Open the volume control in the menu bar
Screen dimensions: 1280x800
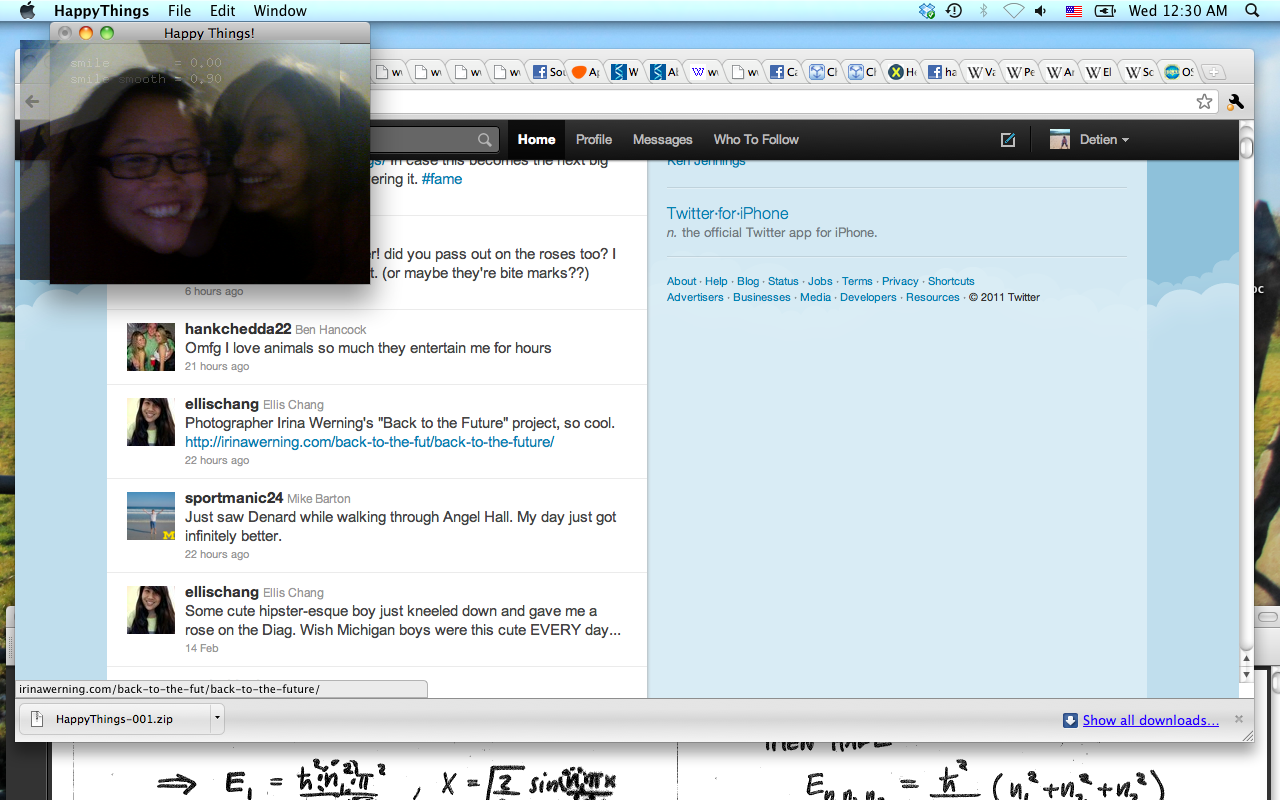click(1041, 11)
